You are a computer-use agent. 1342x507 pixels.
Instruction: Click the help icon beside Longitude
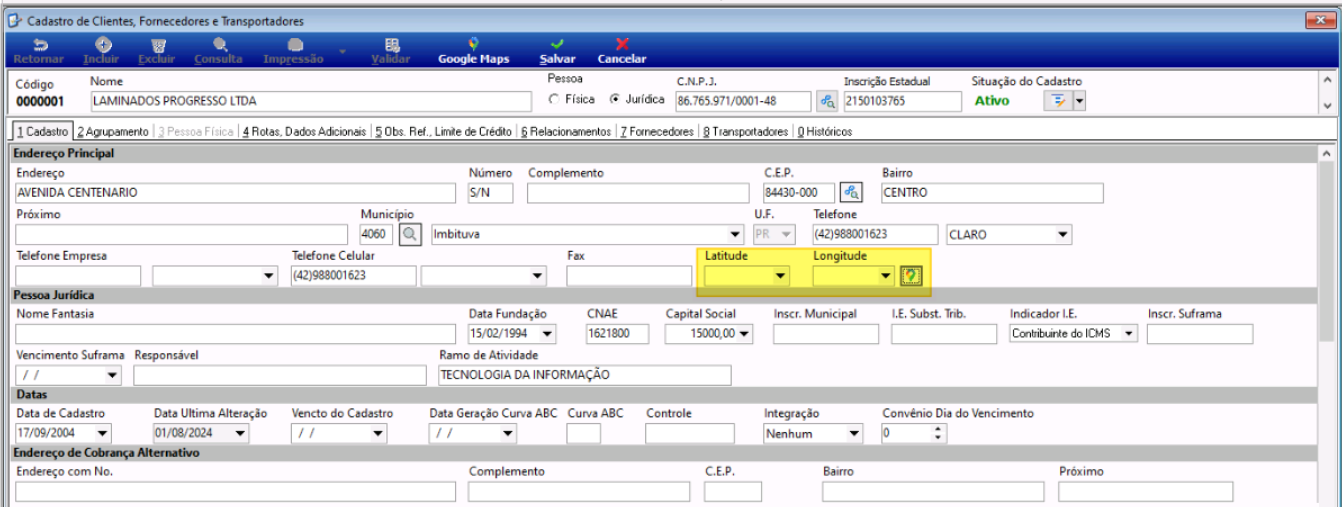click(x=910, y=276)
